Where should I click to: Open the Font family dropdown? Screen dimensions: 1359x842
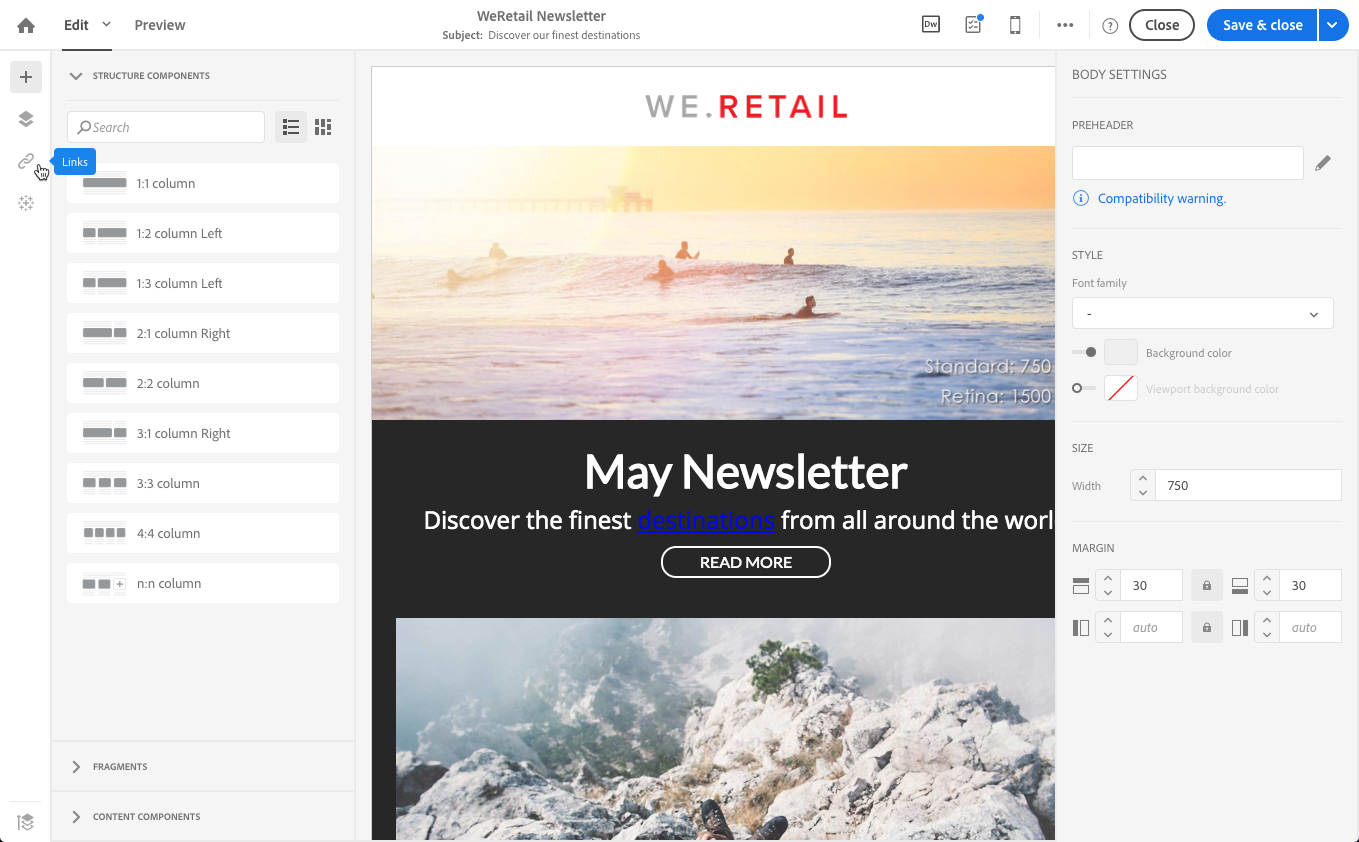pos(1203,313)
